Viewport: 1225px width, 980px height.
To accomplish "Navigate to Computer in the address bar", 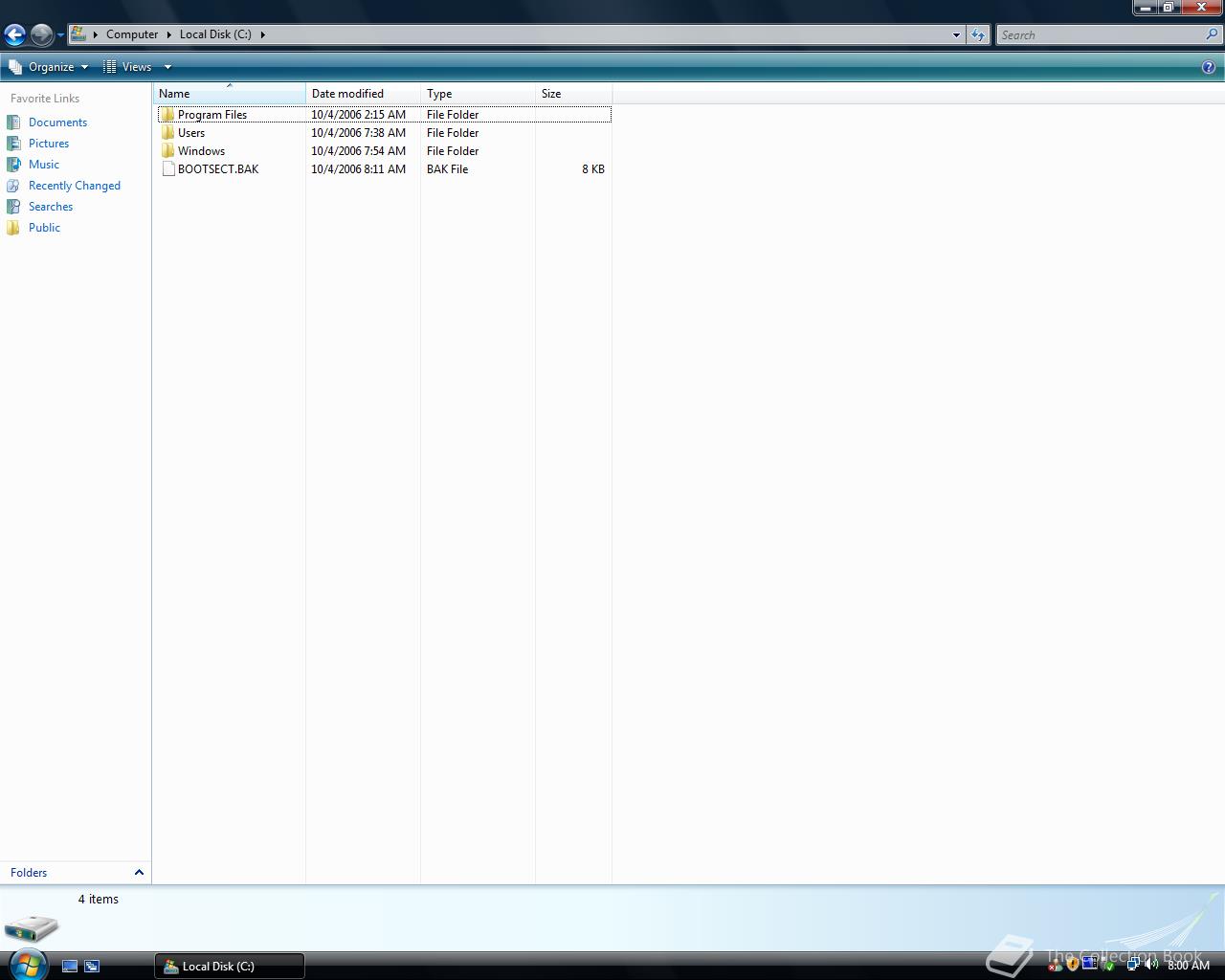I will click(x=132, y=34).
